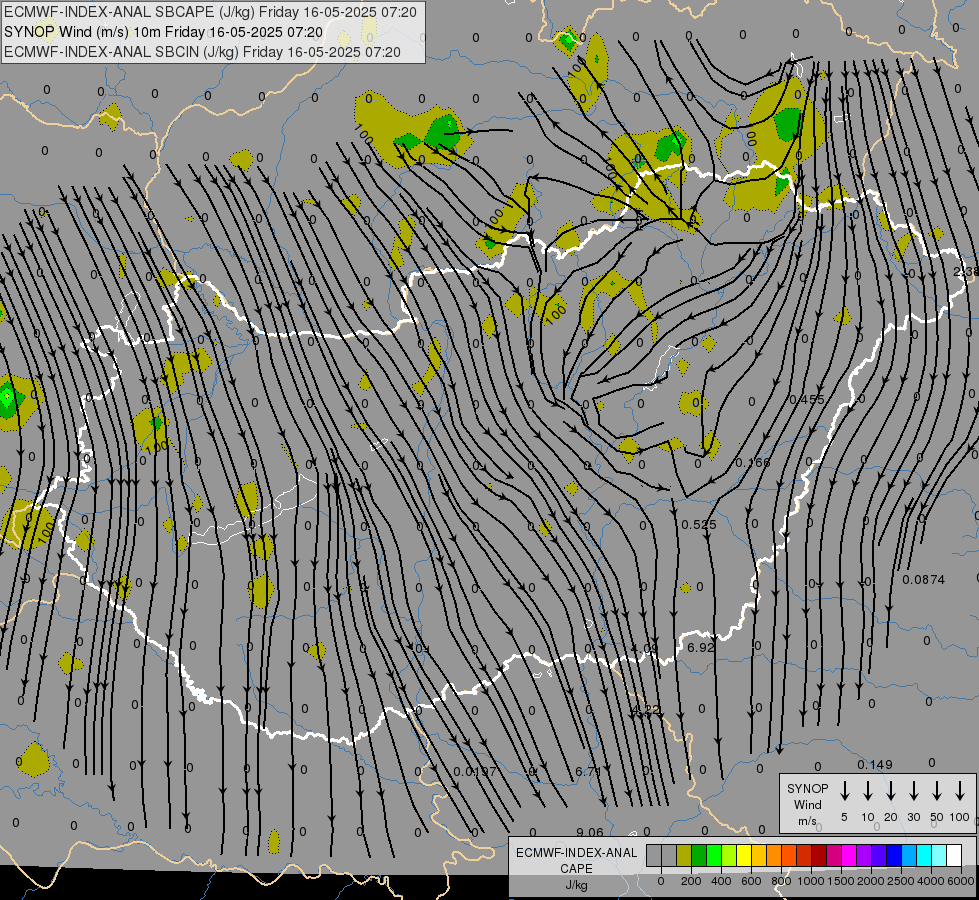Click the 0.0197 value on the map
Viewport: 979px width, 900px height.
click(x=475, y=771)
